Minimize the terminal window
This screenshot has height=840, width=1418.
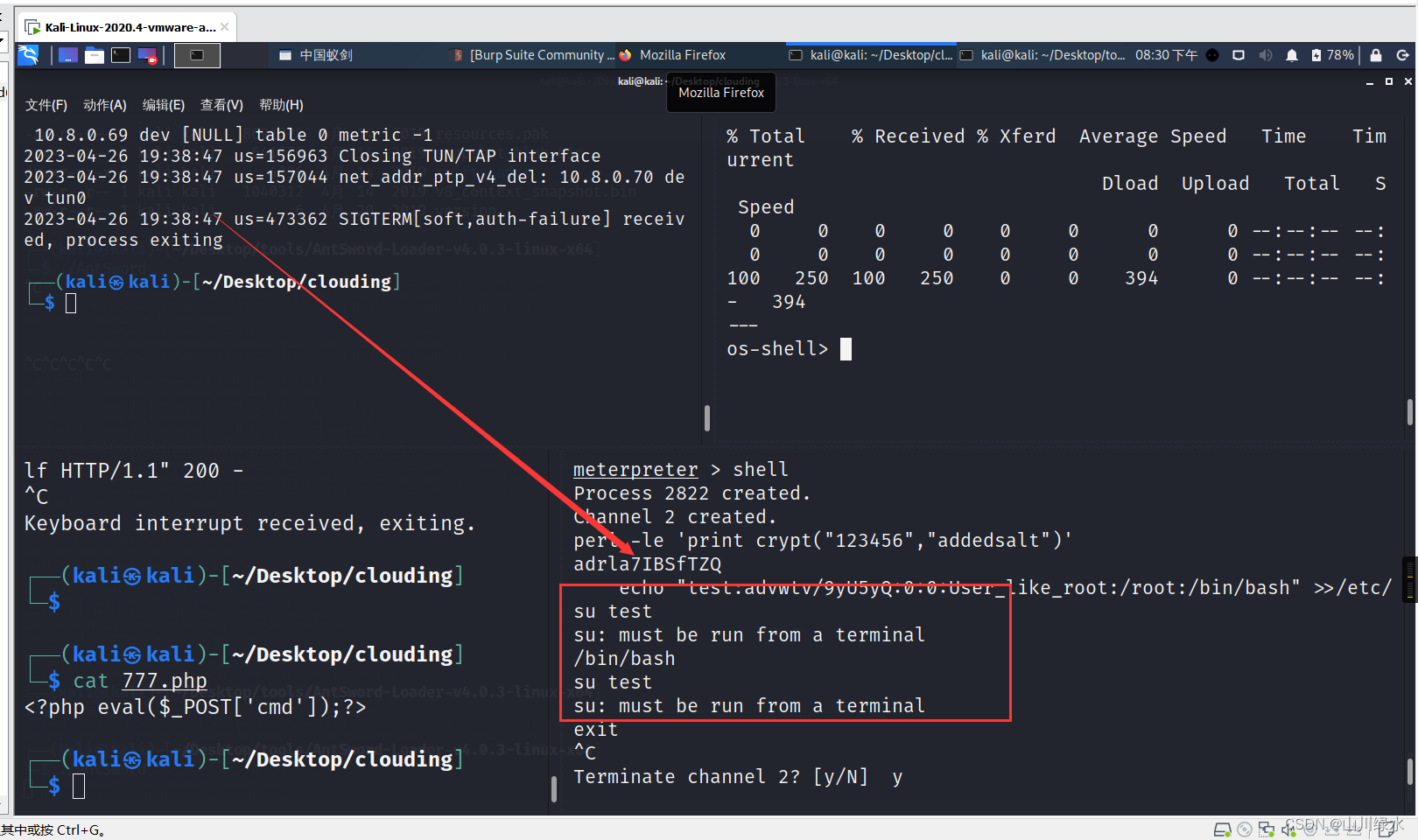tap(1370, 81)
